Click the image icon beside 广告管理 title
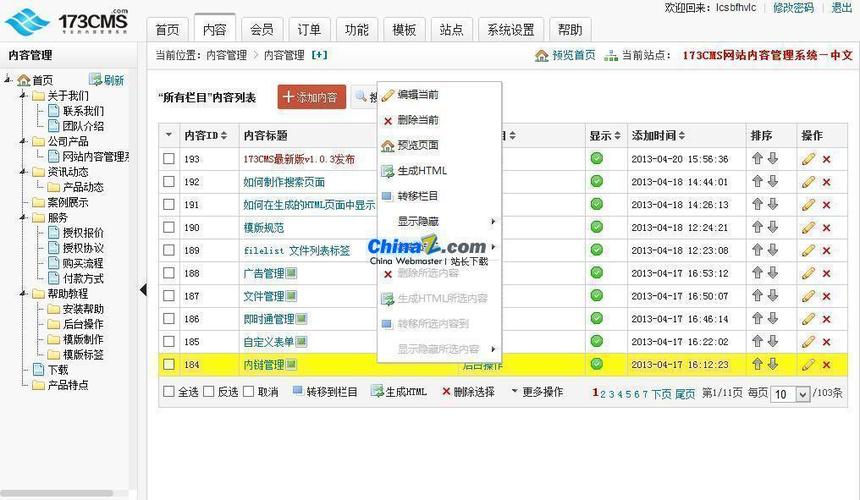This screenshot has width=860, height=500. 292,273
